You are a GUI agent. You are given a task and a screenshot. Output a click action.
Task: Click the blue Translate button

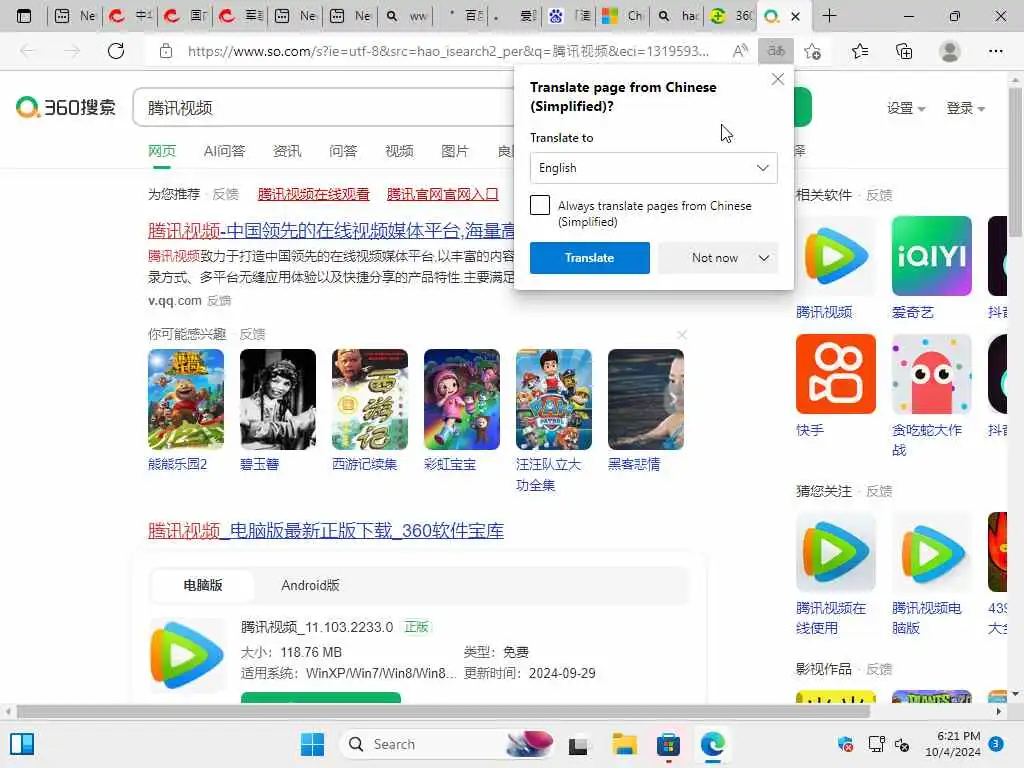click(x=590, y=258)
